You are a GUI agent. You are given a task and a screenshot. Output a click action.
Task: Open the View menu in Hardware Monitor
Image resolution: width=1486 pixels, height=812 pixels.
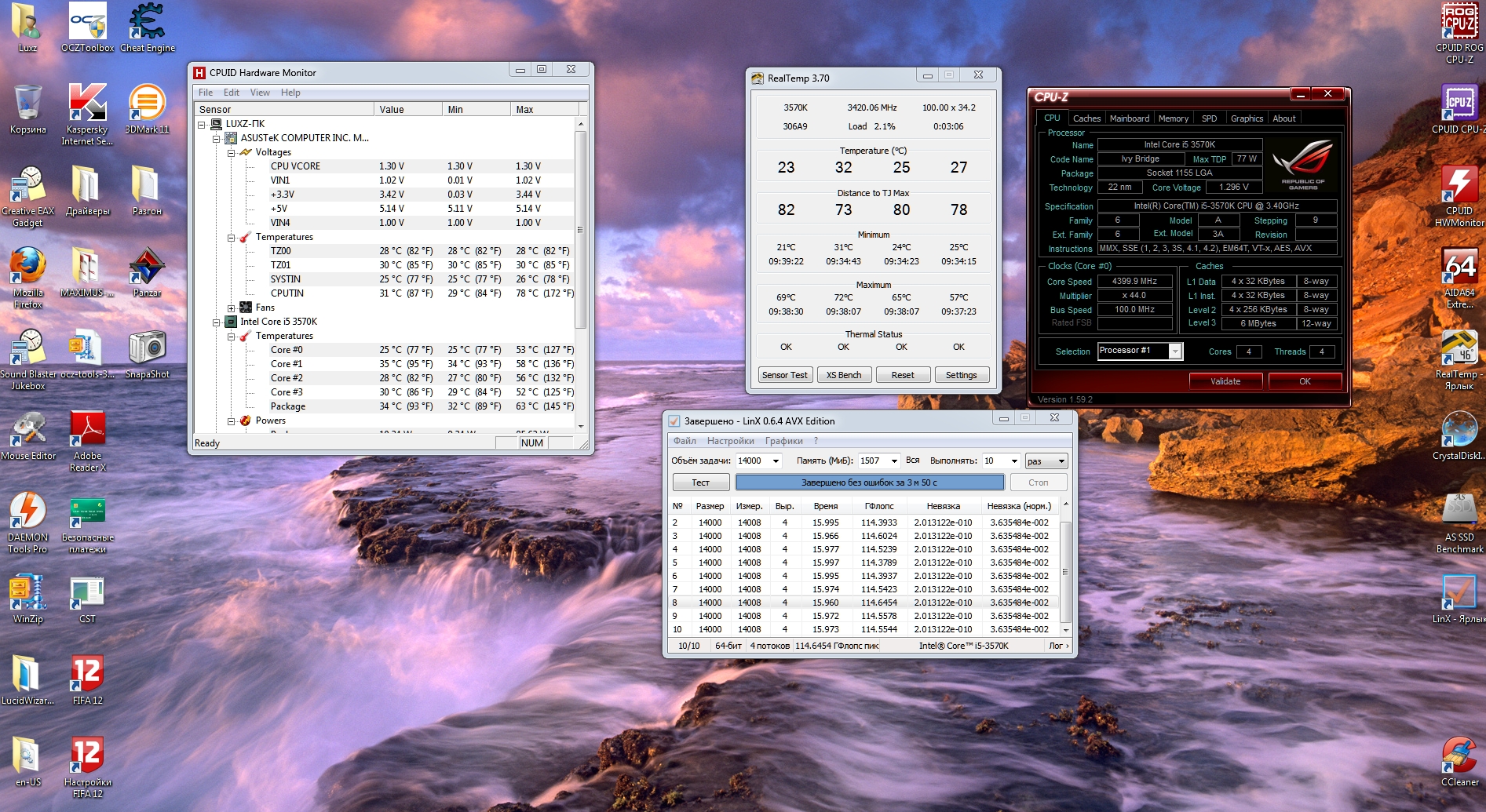[x=260, y=93]
